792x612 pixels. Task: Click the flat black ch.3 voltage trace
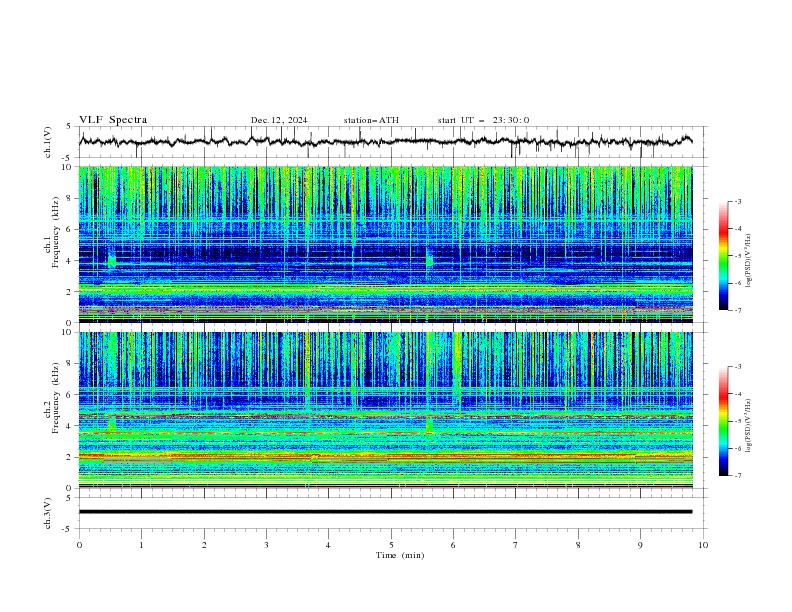[x=386, y=512]
